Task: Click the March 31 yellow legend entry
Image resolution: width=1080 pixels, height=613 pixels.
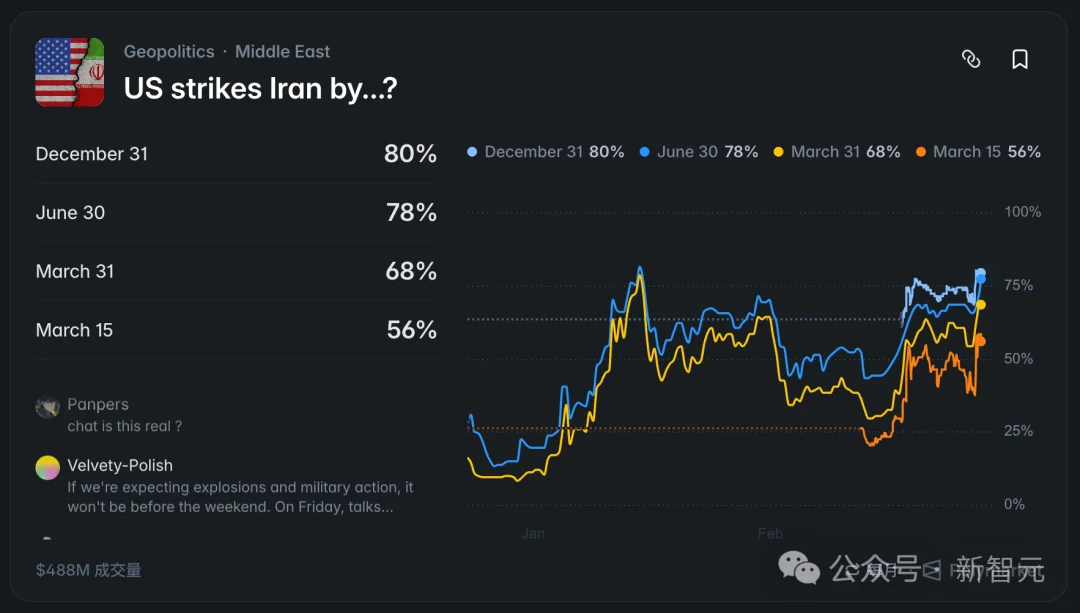Action: pyautogui.click(x=837, y=152)
